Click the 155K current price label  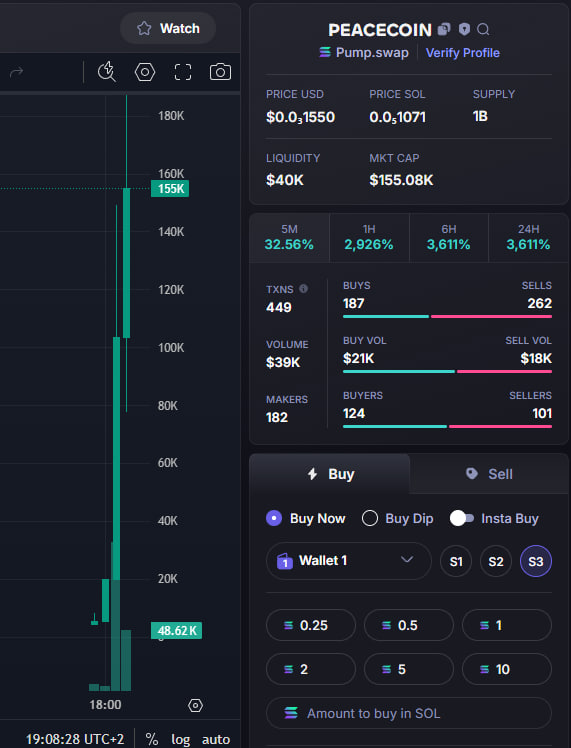(x=170, y=188)
